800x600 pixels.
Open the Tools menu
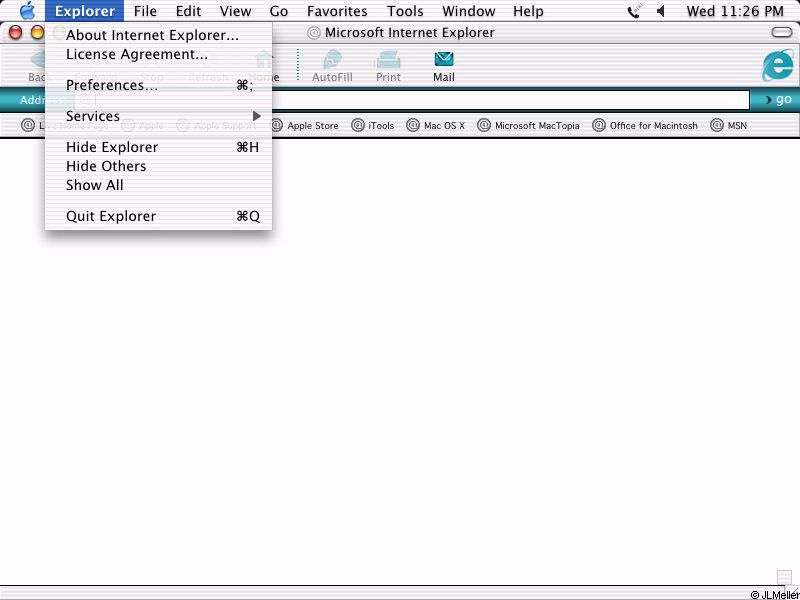point(405,11)
